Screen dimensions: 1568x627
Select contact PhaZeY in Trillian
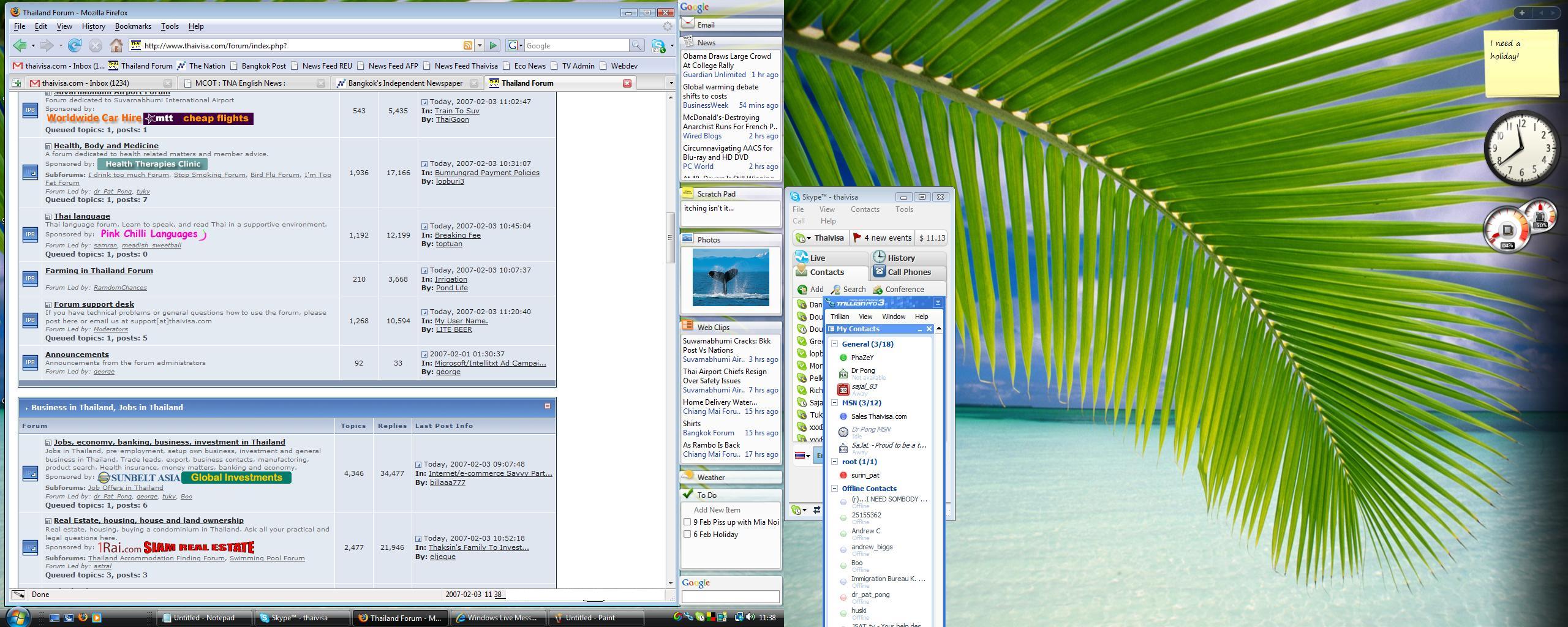pos(862,358)
